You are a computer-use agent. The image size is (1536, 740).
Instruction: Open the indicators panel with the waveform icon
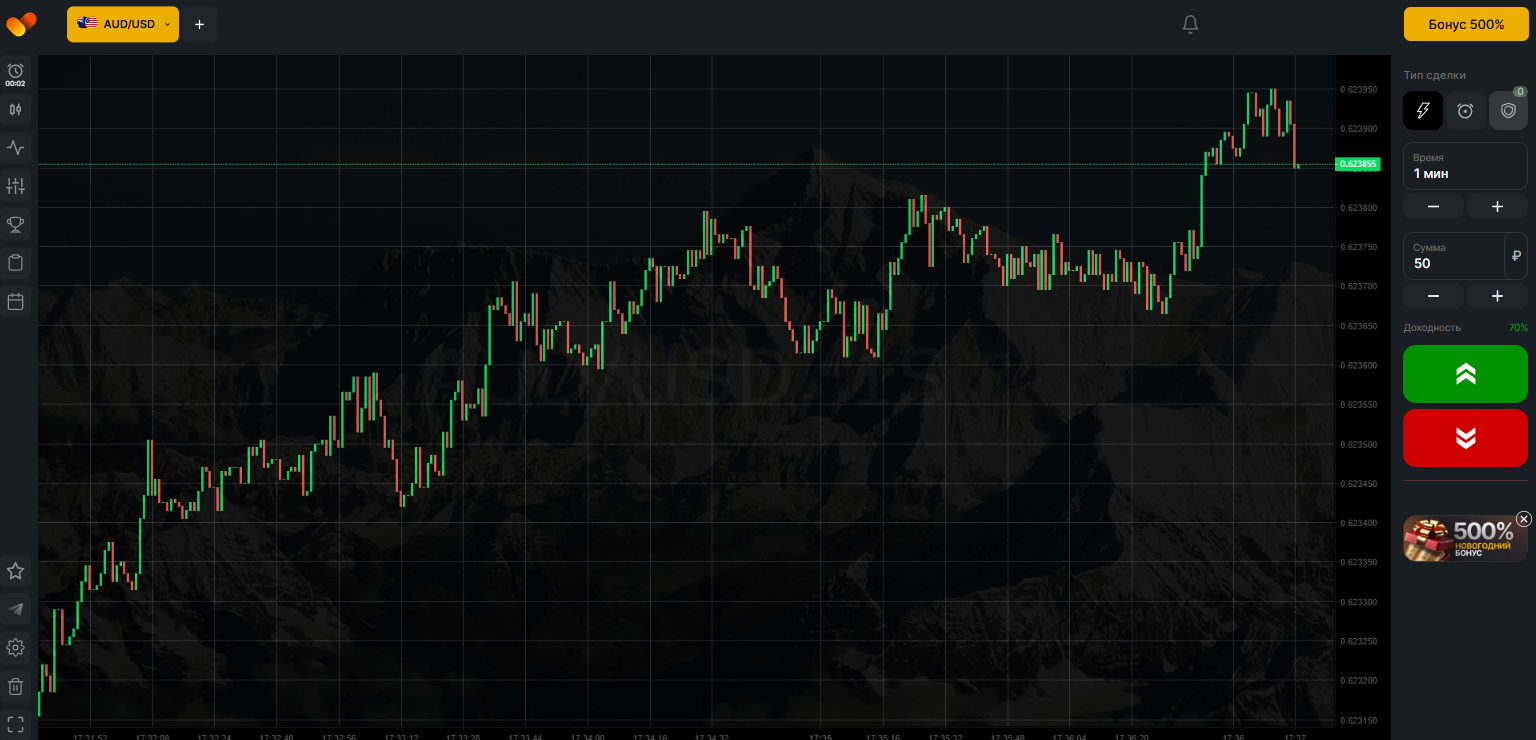pos(15,148)
